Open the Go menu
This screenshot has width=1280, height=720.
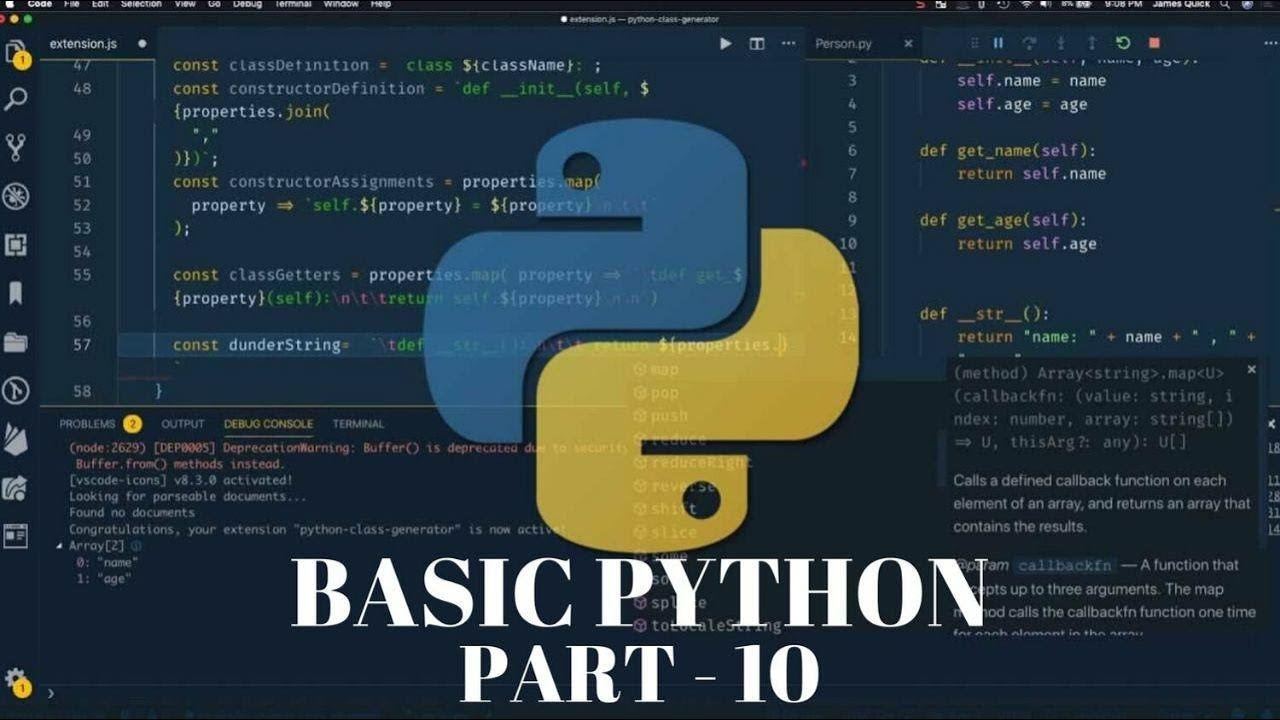213,4
